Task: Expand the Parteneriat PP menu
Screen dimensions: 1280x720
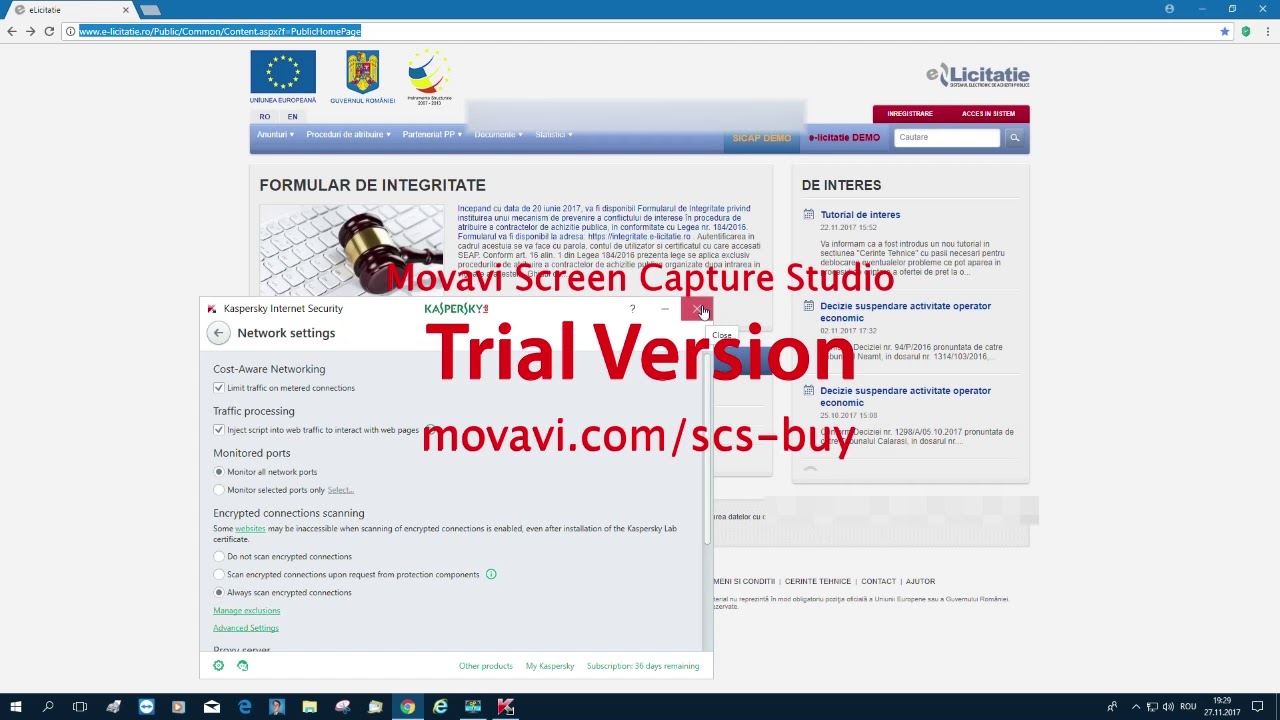Action: [x=432, y=135]
